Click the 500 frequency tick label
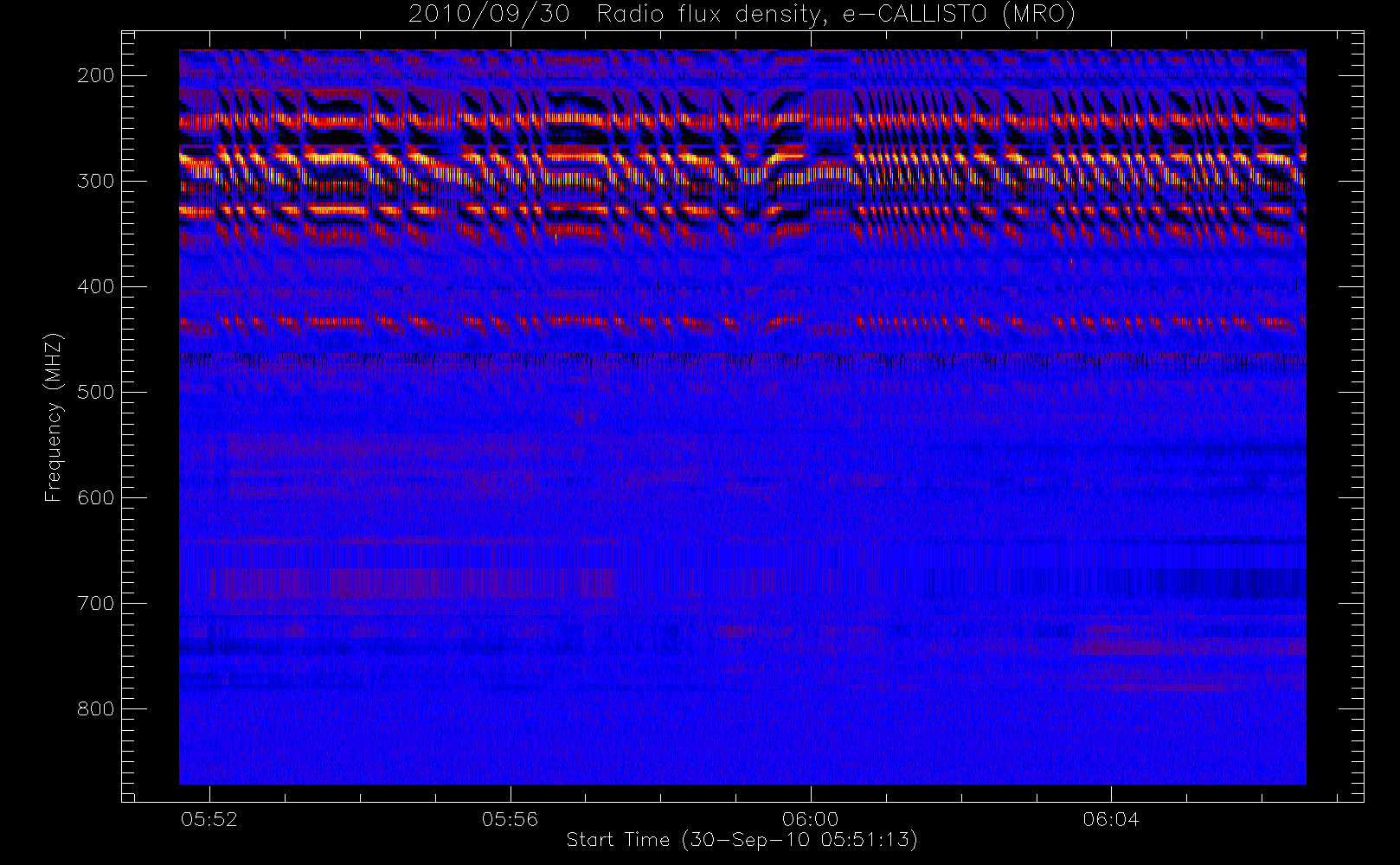The width and height of the screenshot is (1400, 865). 96,392
